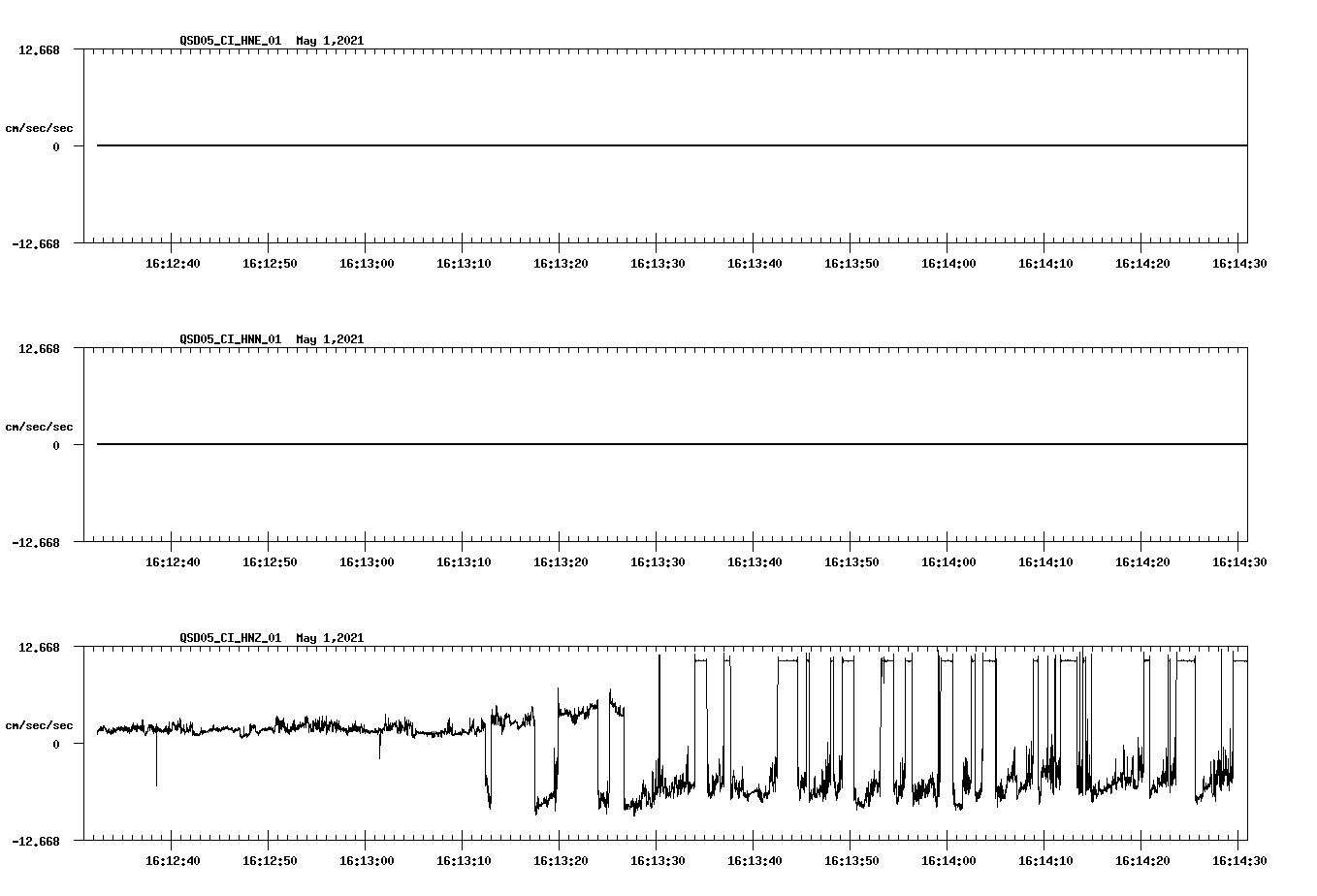Screen dimensions: 1317x896
Task: Click the 16:12:40 time tick label
Action: 173,263
